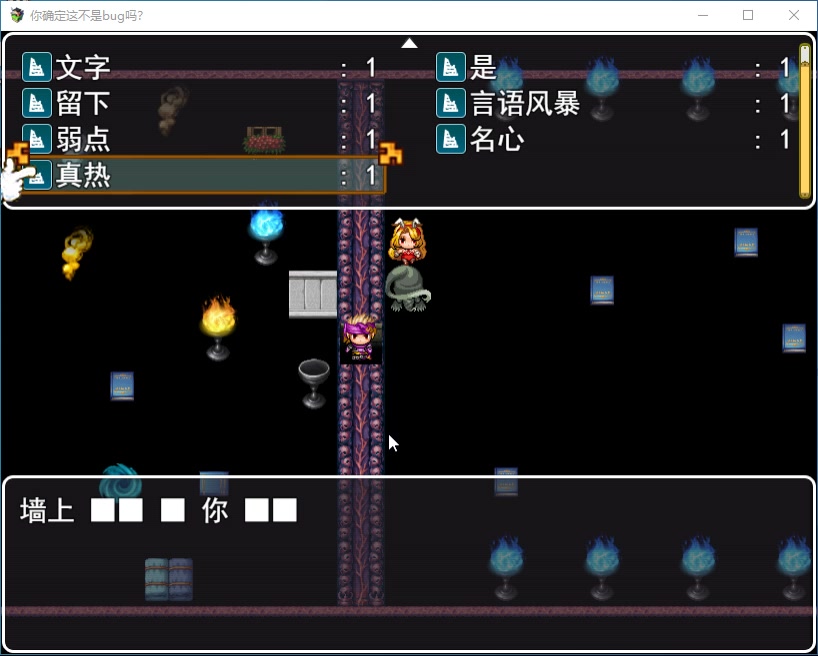Select the icon beside 是
818x656 pixels.
tap(451, 67)
